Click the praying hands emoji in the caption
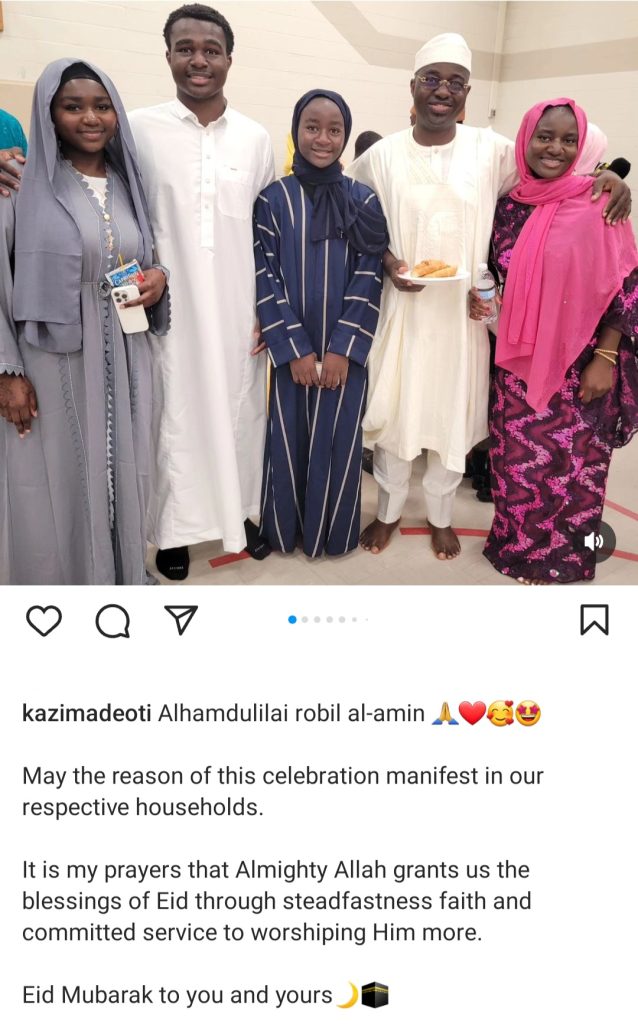 pos(443,713)
